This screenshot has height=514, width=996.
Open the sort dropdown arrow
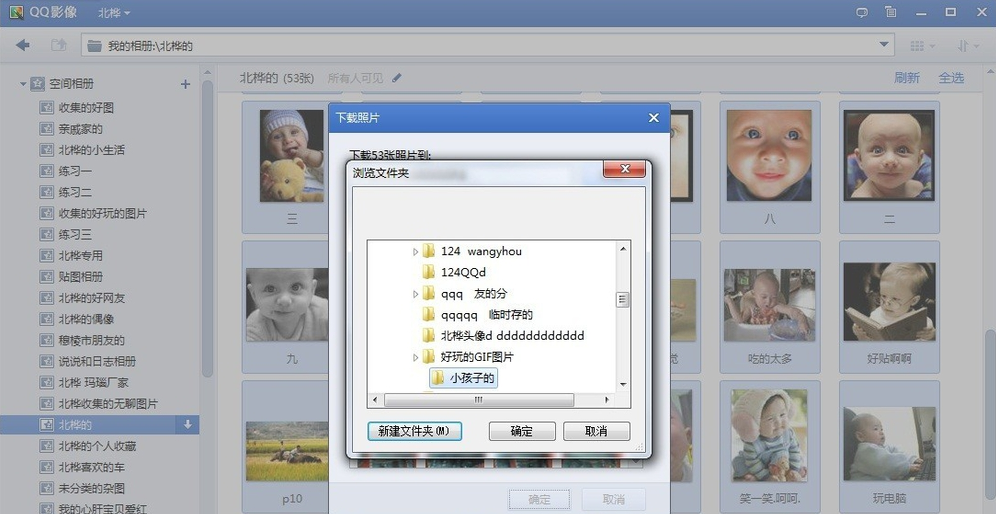pyautogui.click(x=977, y=46)
